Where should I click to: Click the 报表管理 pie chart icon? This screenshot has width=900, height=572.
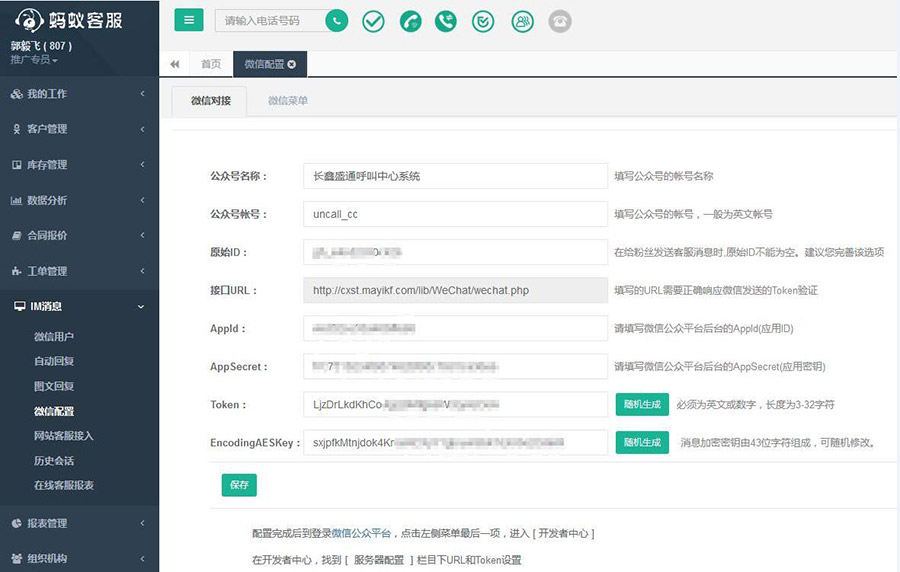[x=17, y=523]
